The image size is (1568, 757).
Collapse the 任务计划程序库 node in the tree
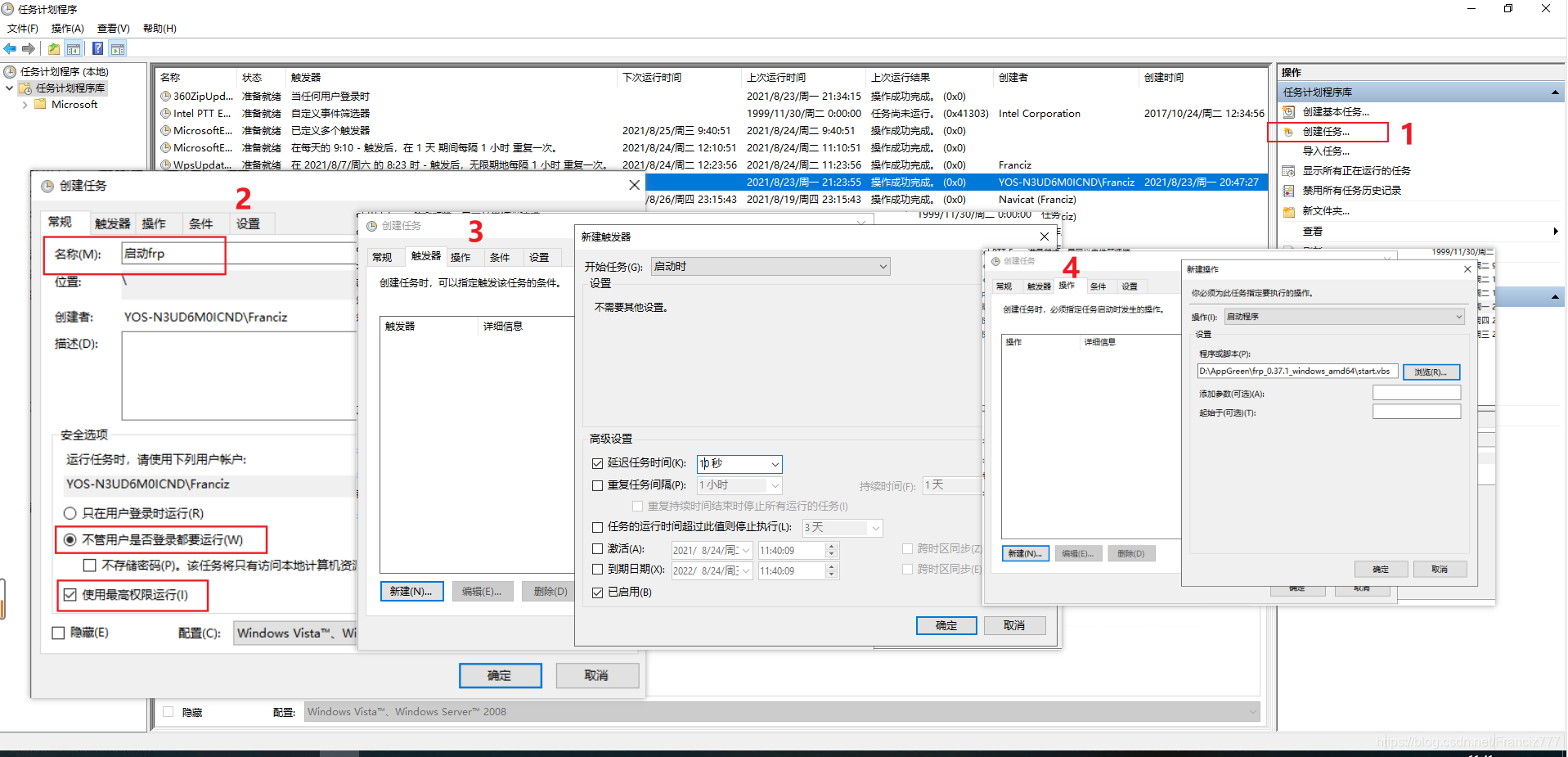(x=10, y=88)
